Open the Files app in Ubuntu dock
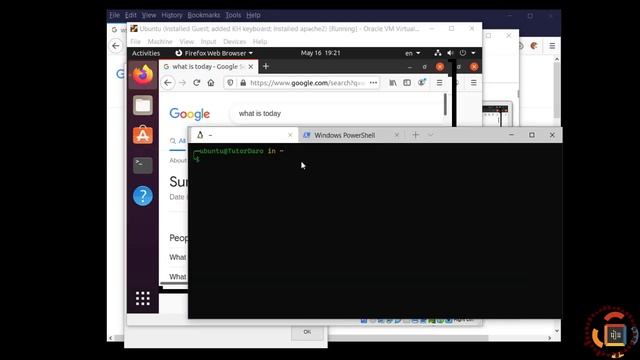The width and height of the screenshot is (640, 360). 142,105
